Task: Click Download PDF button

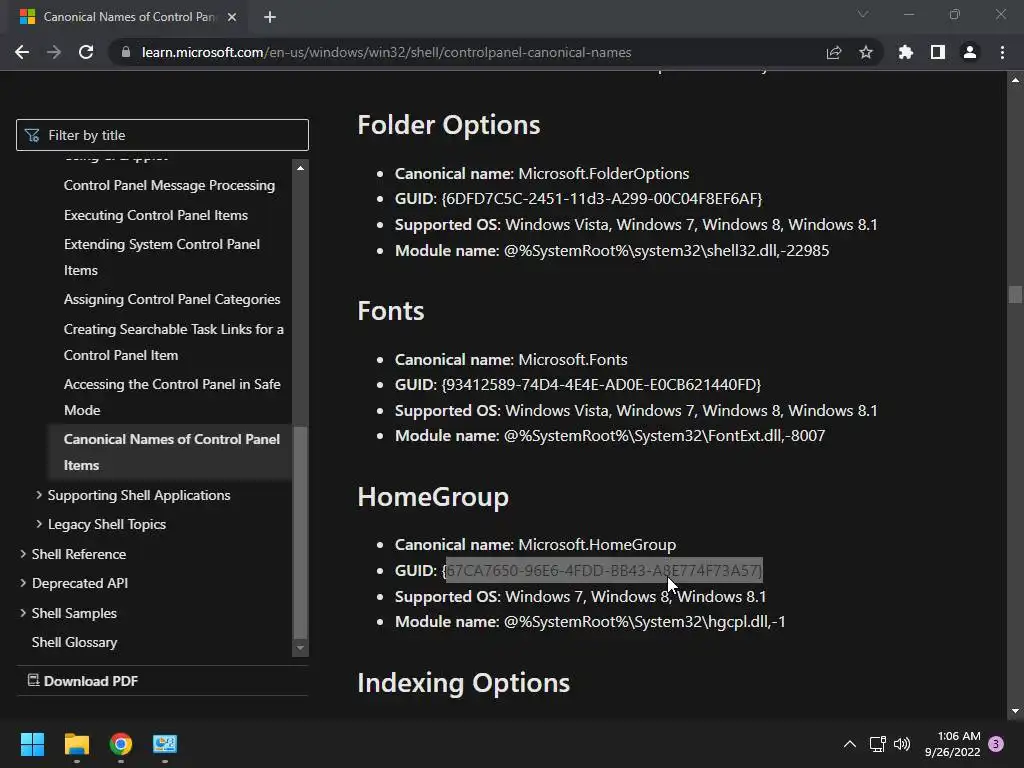Action: click(x=83, y=681)
